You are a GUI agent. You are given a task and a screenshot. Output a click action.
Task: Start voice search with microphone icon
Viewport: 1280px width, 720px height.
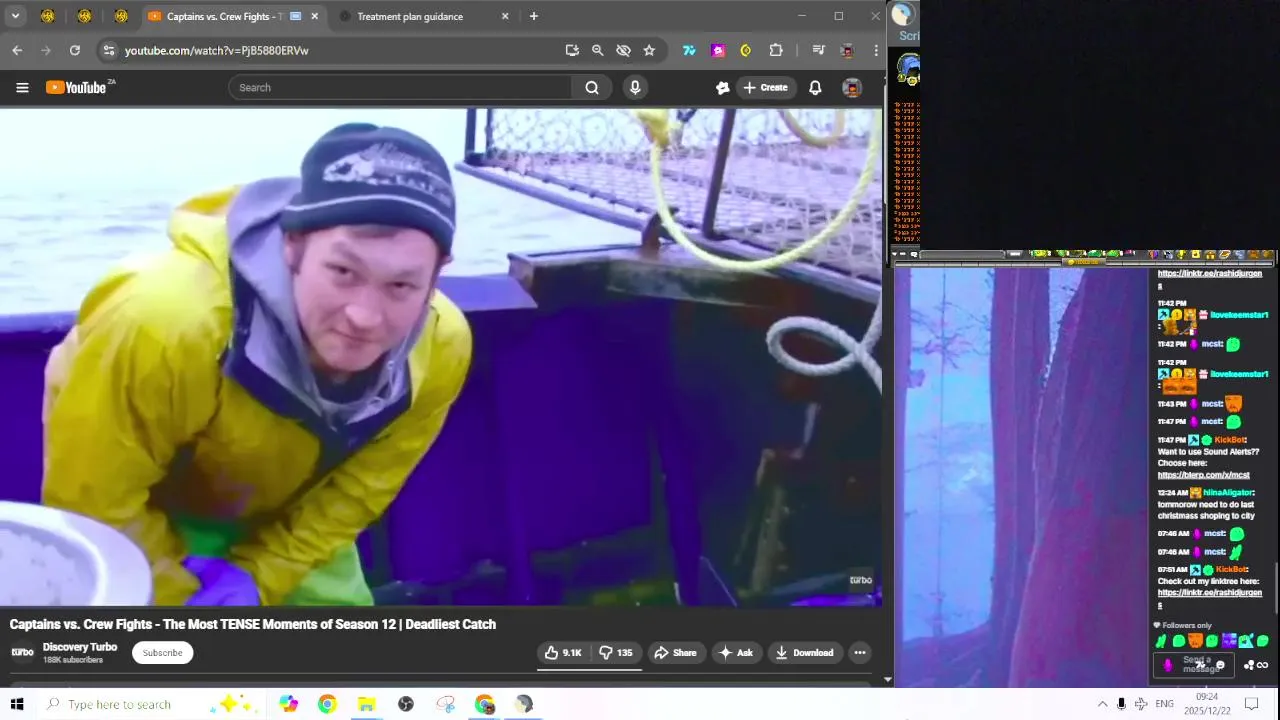[635, 88]
